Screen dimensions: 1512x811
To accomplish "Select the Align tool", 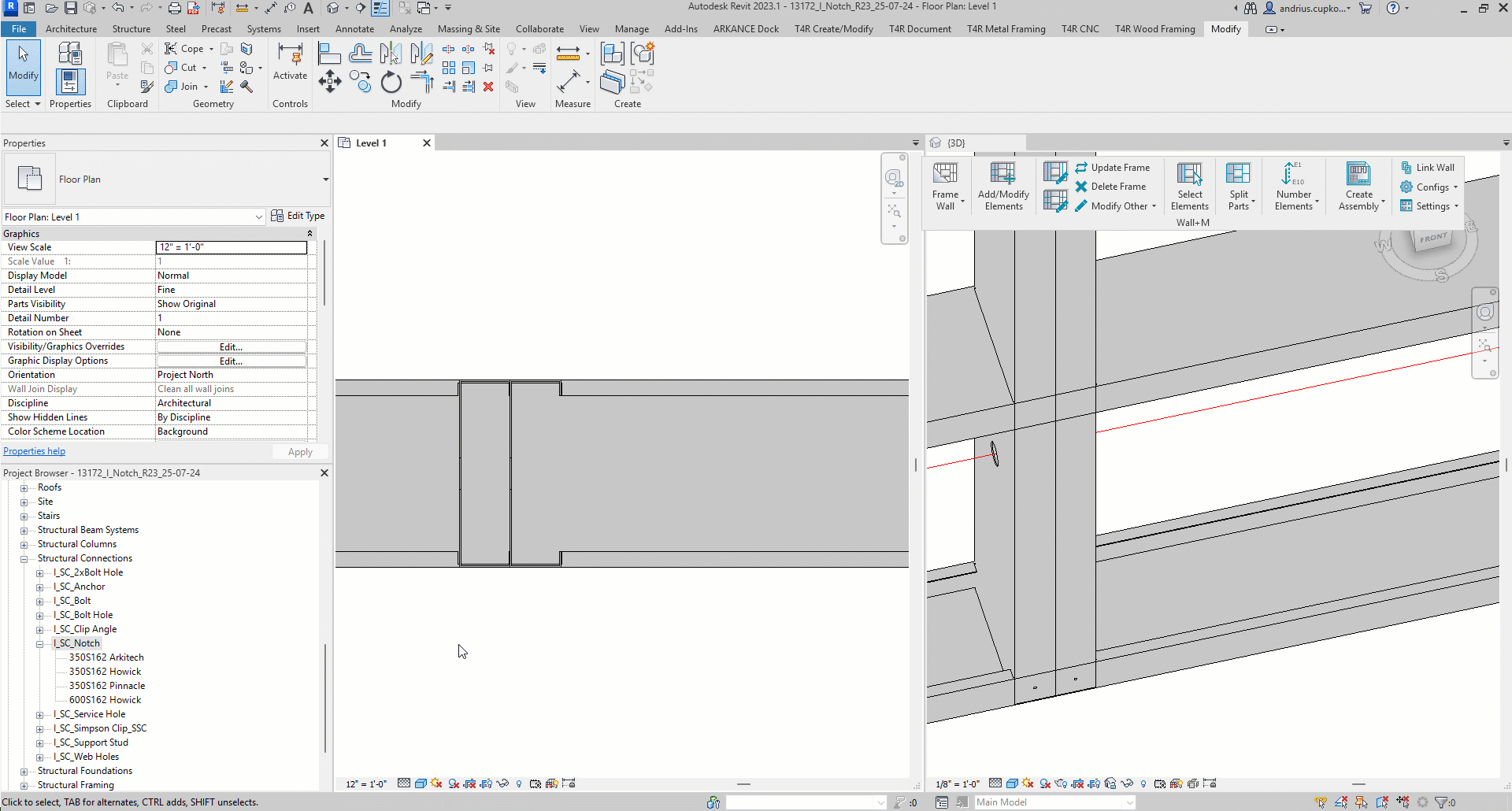I will pyautogui.click(x=329, y=54).
